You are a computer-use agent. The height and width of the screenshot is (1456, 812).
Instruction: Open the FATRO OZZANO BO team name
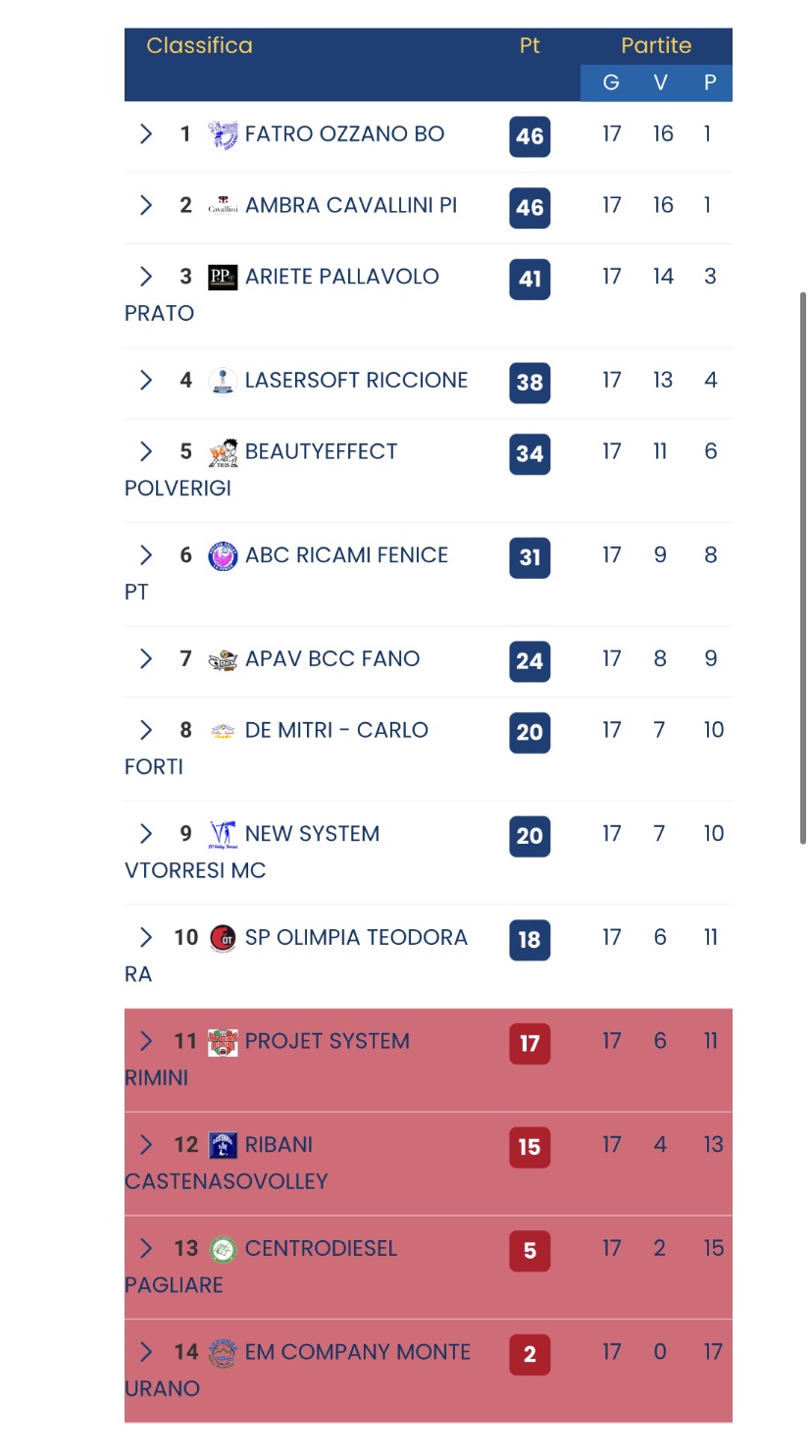click(x=344, y=133)
